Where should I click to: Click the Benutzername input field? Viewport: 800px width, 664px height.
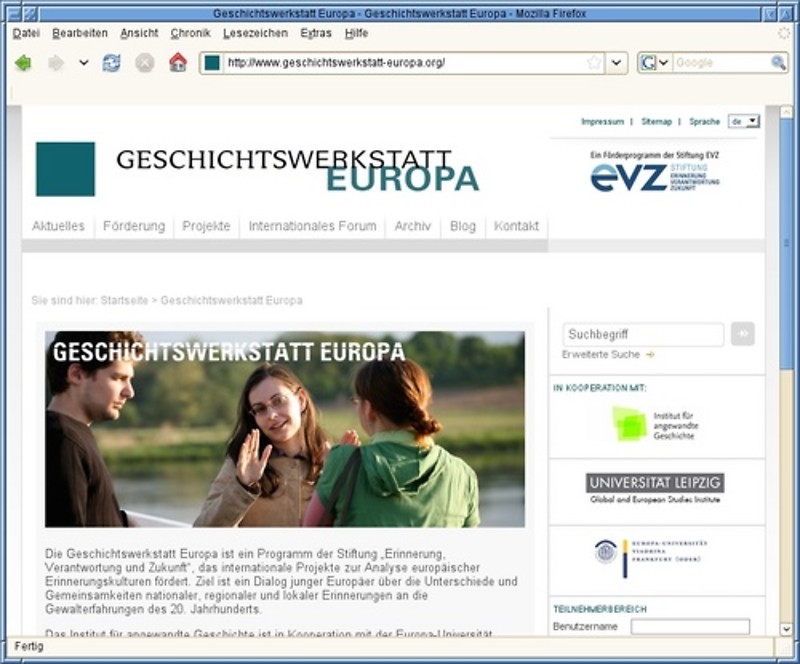(x=690, y=626)
